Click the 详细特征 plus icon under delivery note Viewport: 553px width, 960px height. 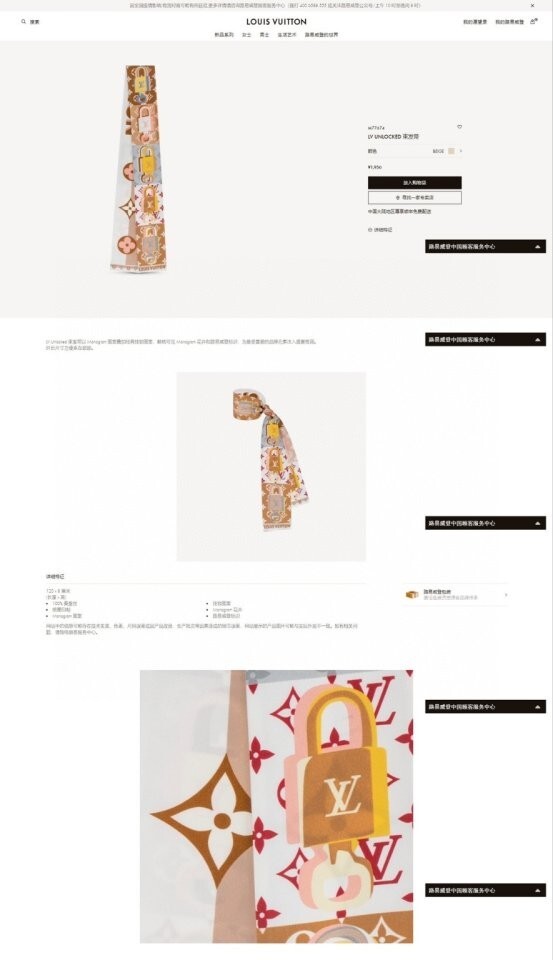tap(370, 230)
